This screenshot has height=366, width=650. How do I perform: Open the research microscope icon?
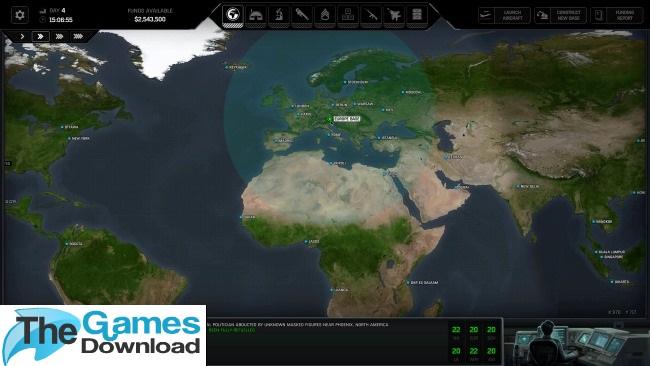(279, 15)
